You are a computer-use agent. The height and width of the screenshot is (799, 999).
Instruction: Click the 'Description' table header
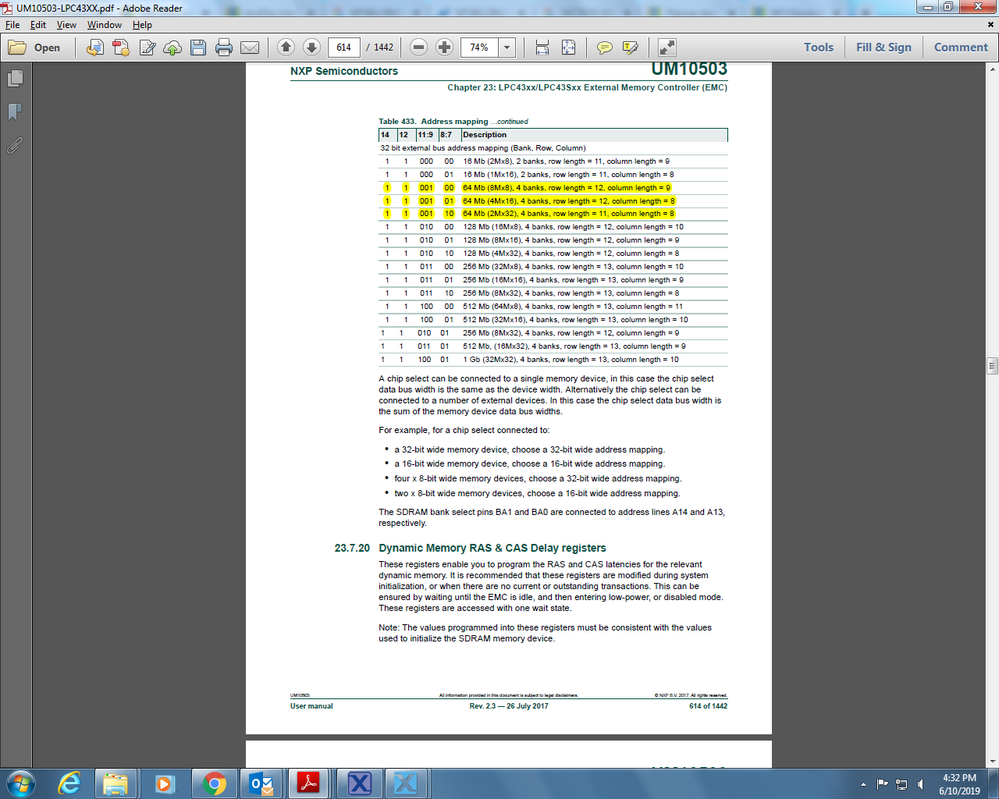click(x=484, y=135)
